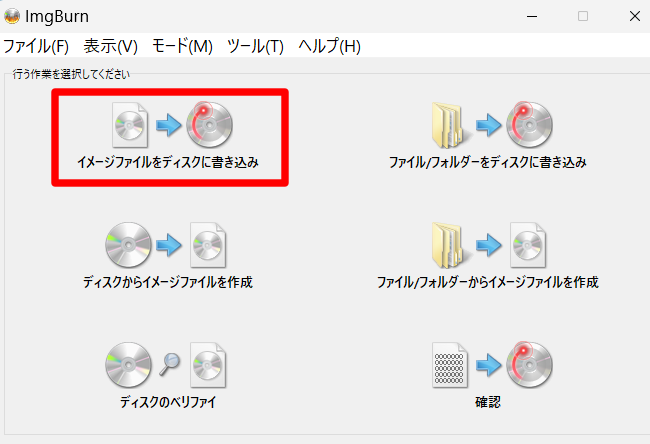Click the folder icon for creating image from files
The width and height of the screenshot is (650, 444).
[x=449, y=245]
